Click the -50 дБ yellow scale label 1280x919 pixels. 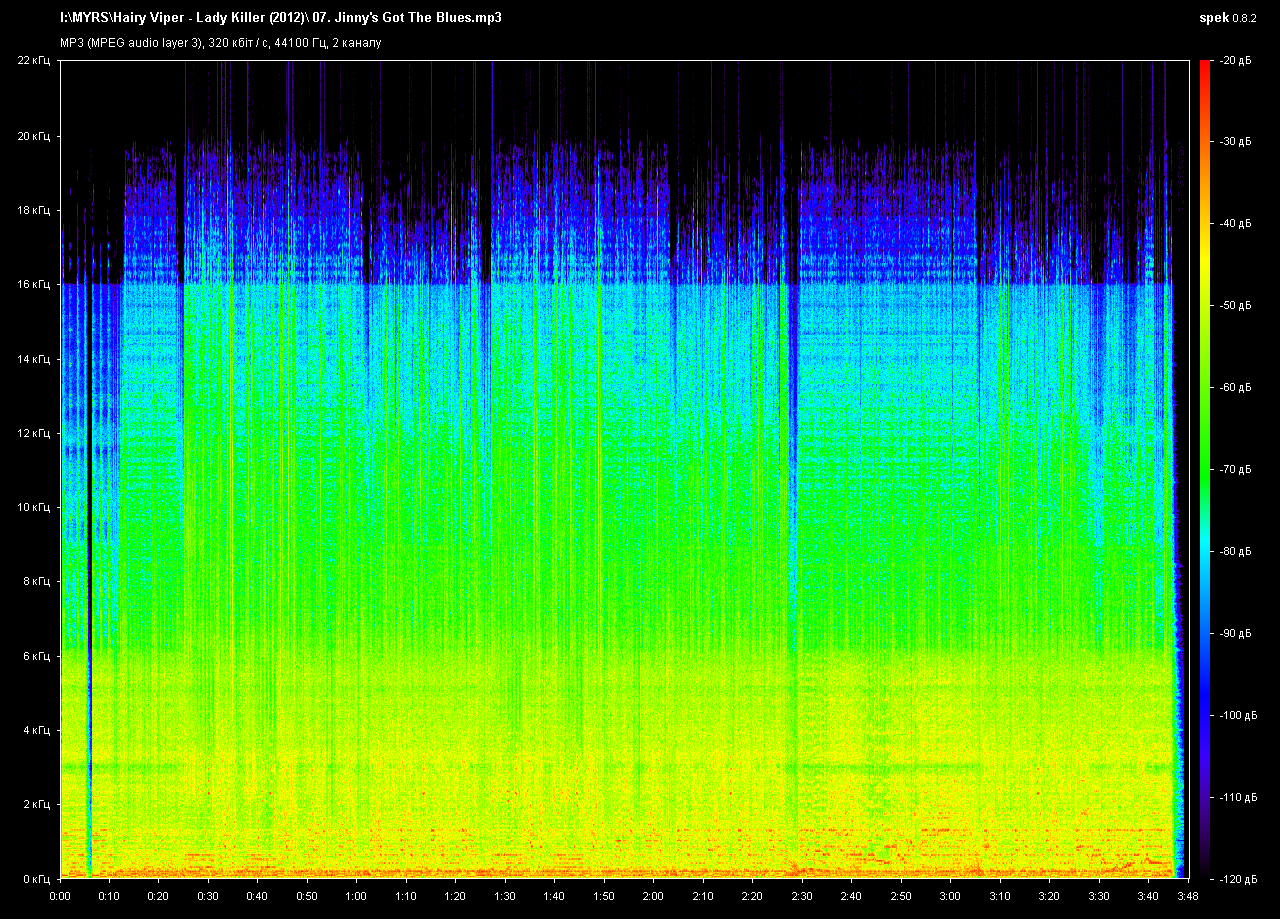[1229, 305]
